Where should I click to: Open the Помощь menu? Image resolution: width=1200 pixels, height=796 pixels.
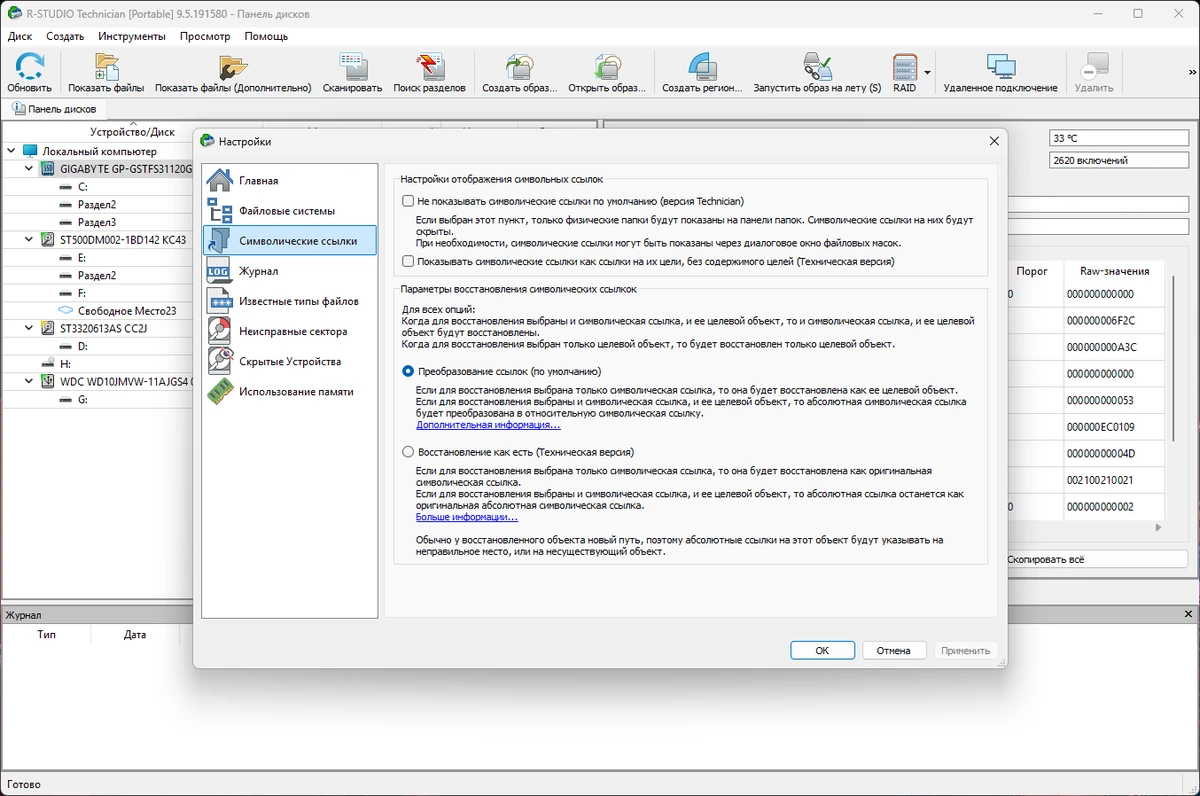[x=266, y=36]
